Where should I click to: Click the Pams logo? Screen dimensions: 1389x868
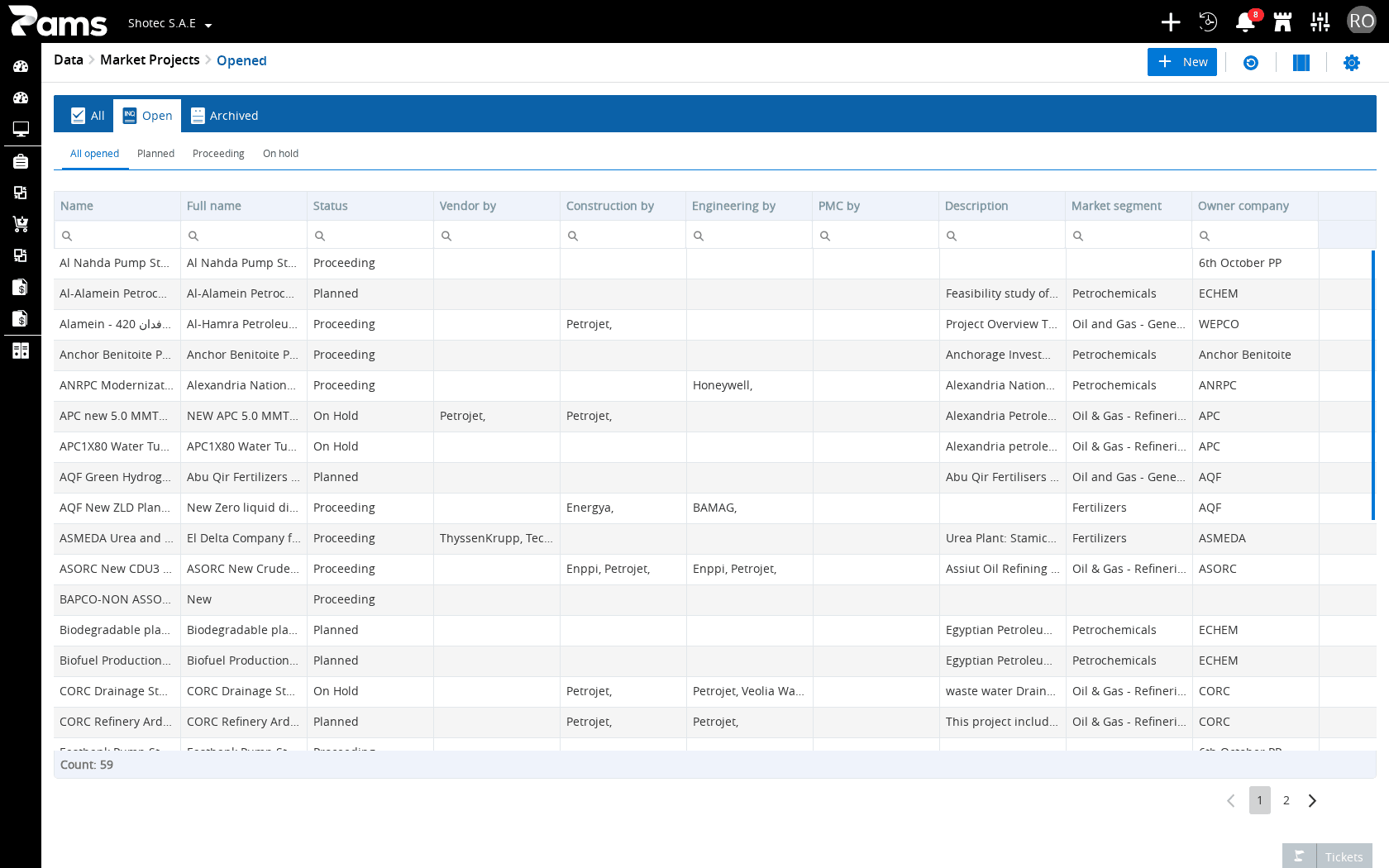tap(58, 21)
